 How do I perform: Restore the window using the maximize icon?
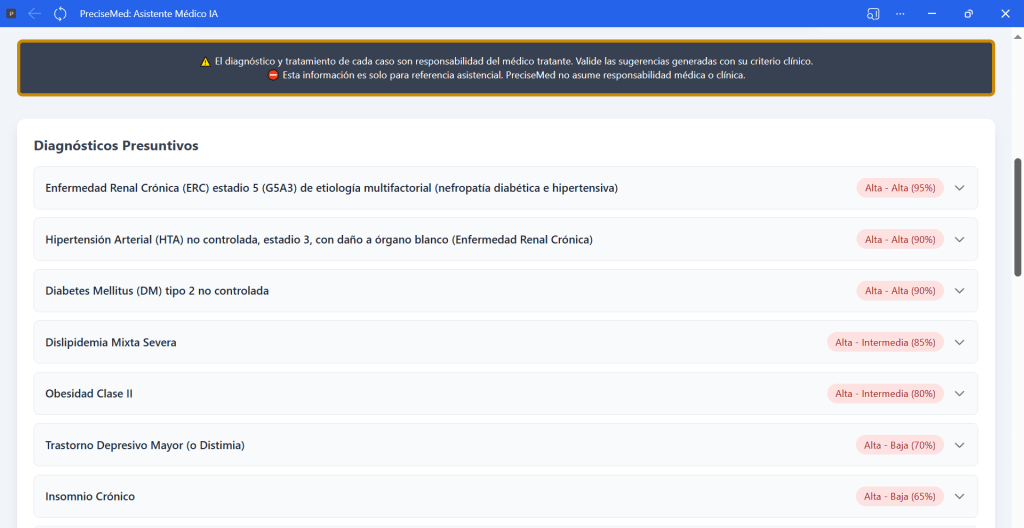point(968,14)
